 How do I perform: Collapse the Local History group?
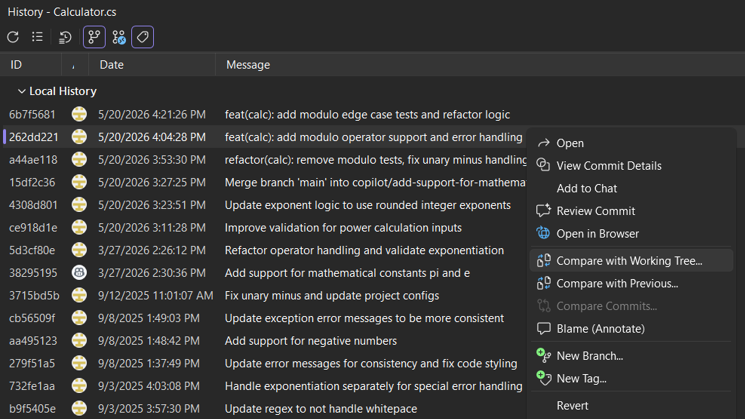[x=21, y=91]
